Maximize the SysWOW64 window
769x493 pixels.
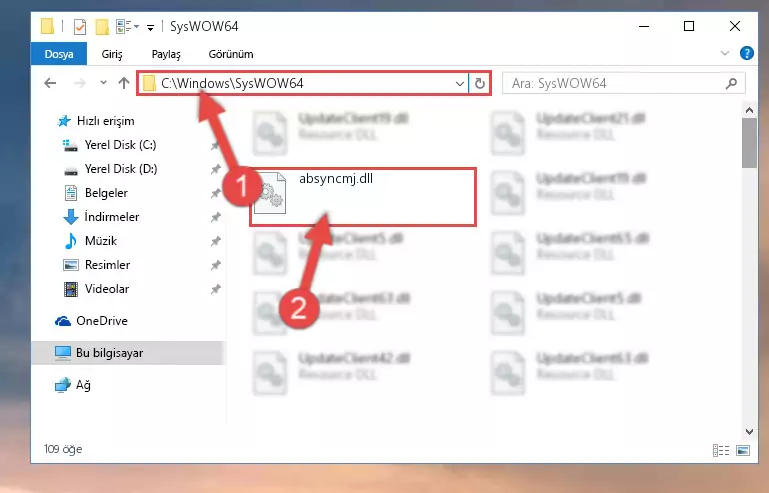pyautogui.click(x=689, y=26)
